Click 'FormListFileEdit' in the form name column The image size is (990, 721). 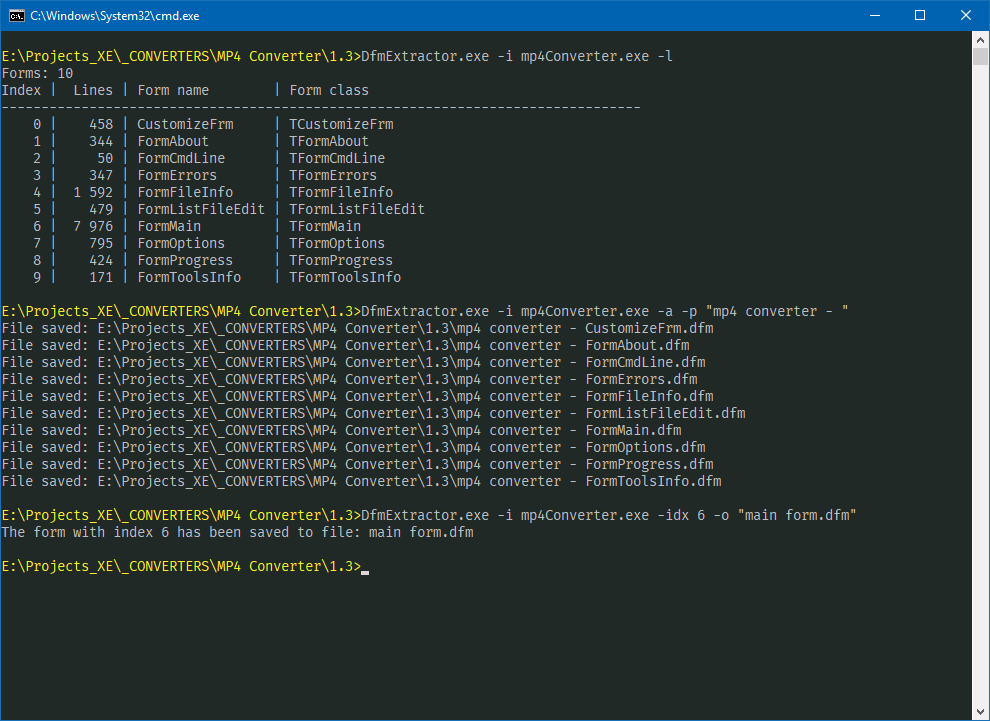(201, 210)
